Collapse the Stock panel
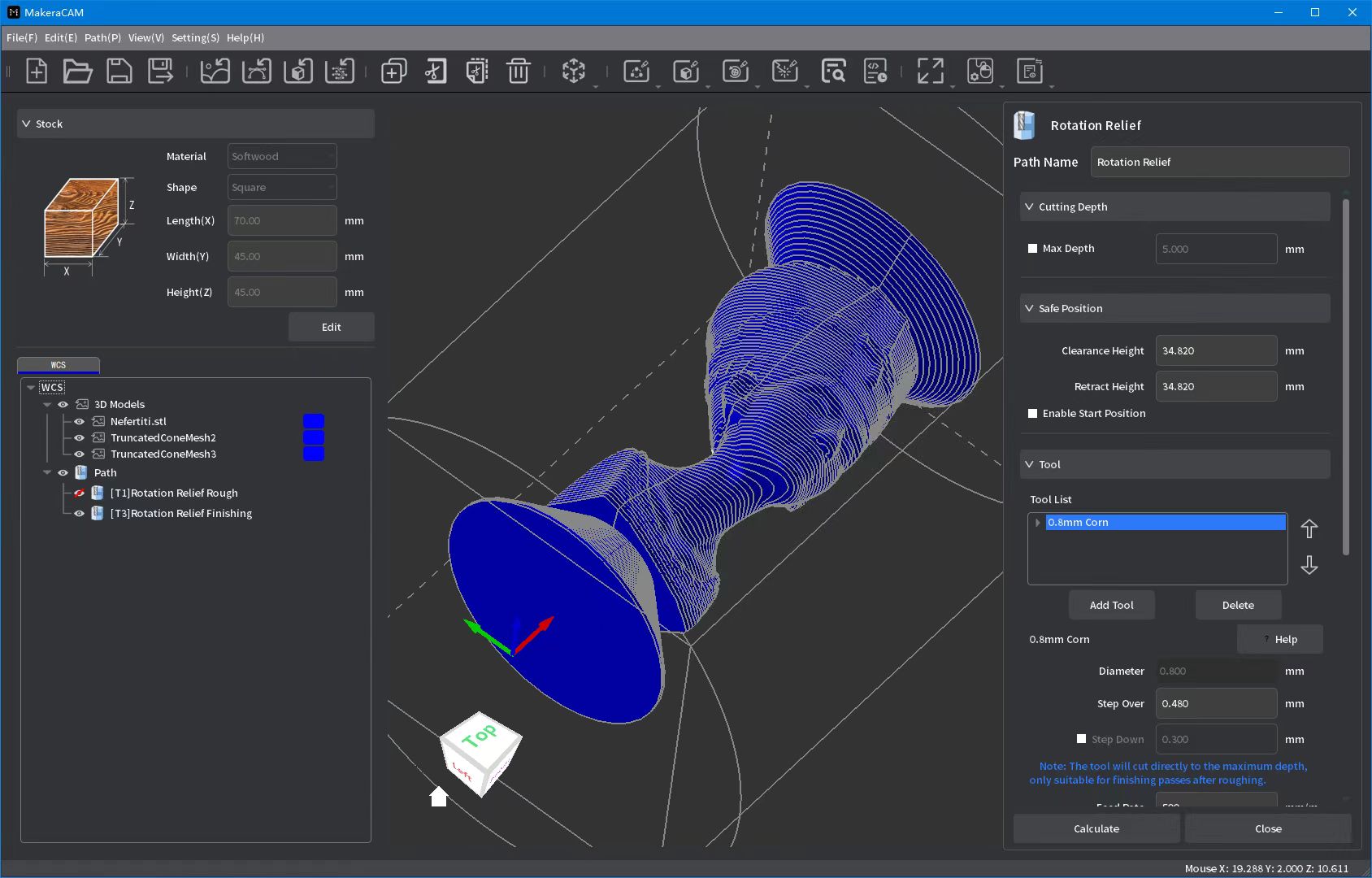 26,124
